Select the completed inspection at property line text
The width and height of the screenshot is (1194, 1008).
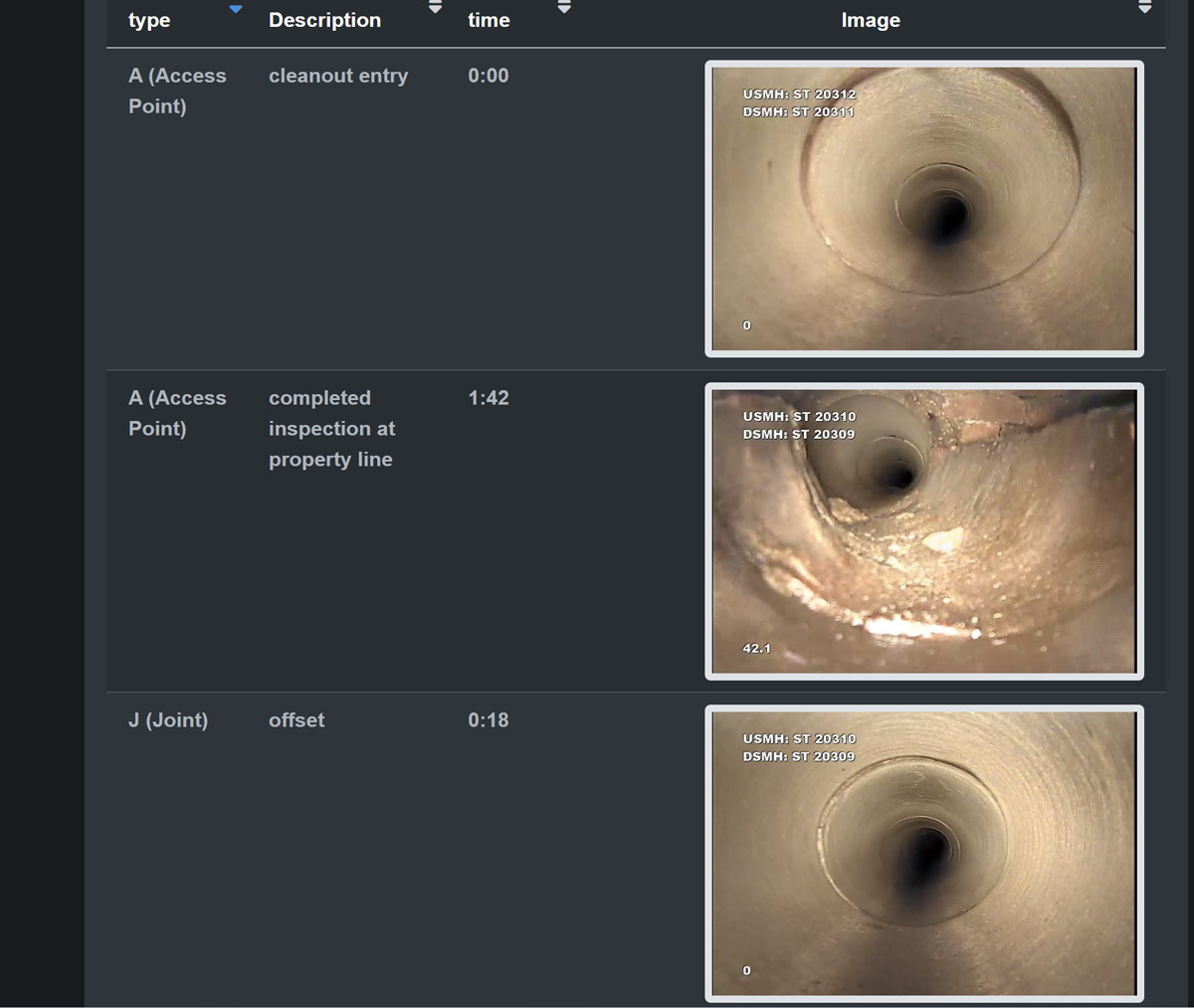pyautogui.click(x=331, y=429)
